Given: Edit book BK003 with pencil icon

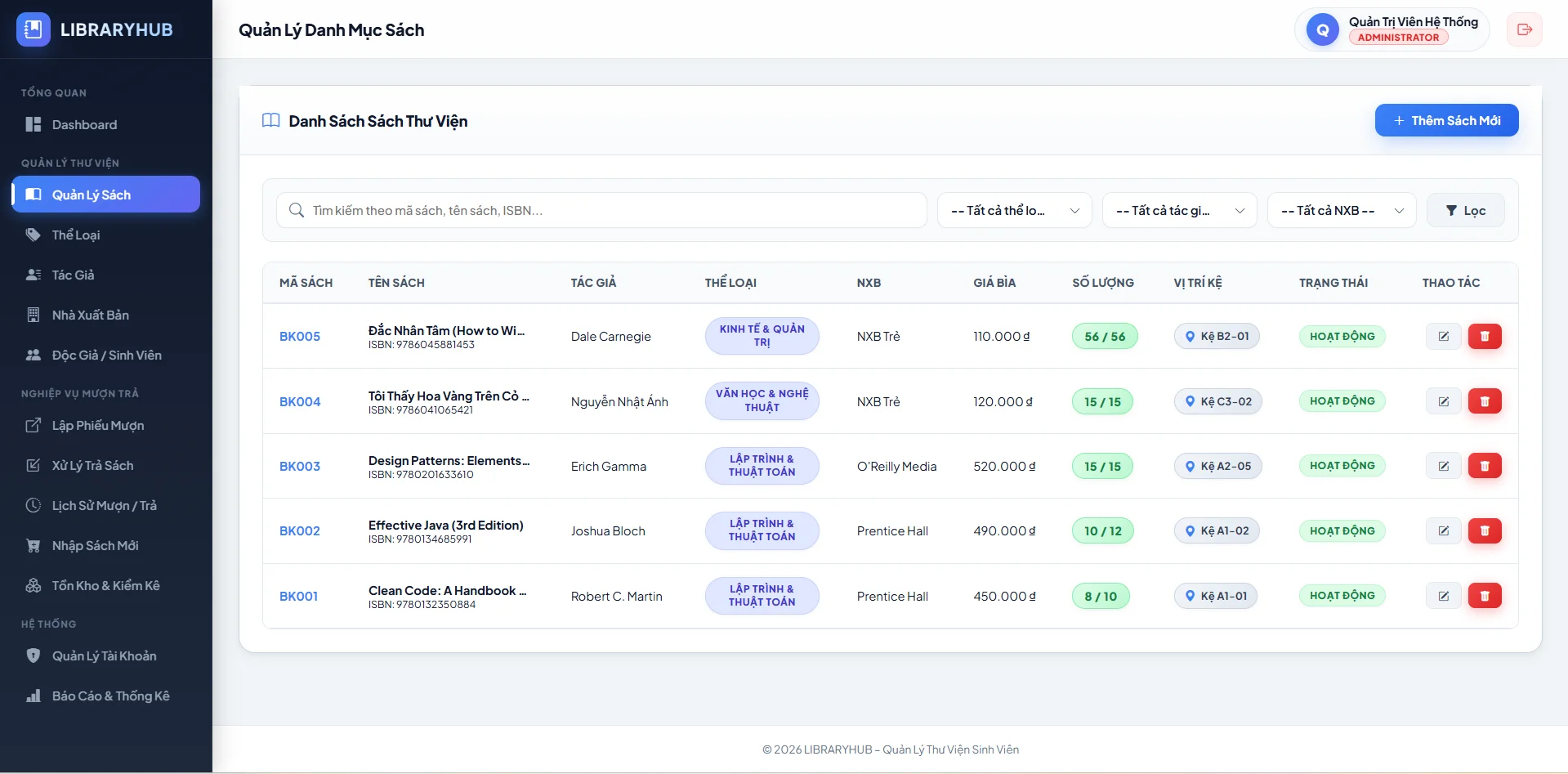Looking at the screenshot, I should (1444, 466).
